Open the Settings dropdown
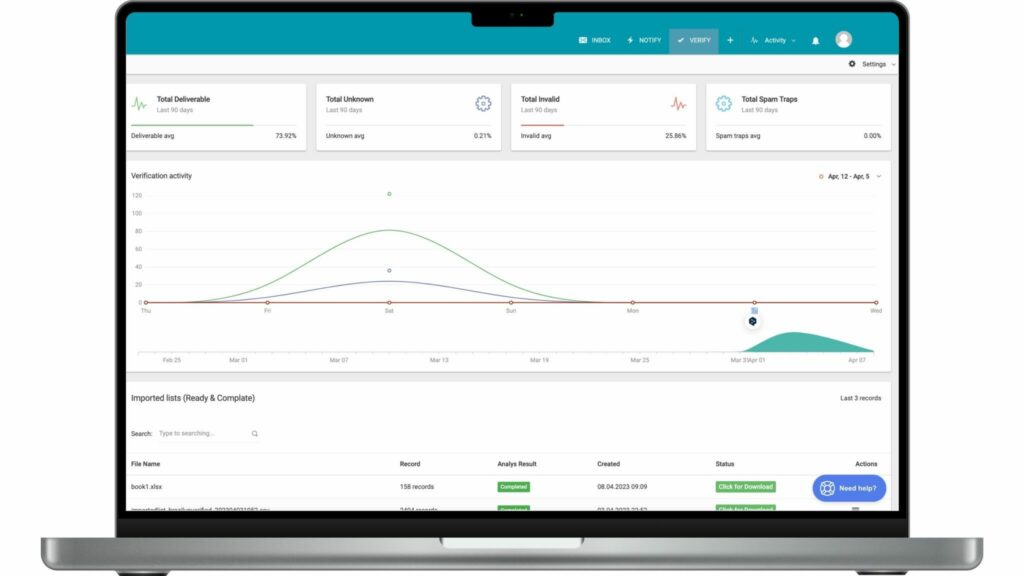This screenshot has width=1024, height=576. [x=872, y=64]
